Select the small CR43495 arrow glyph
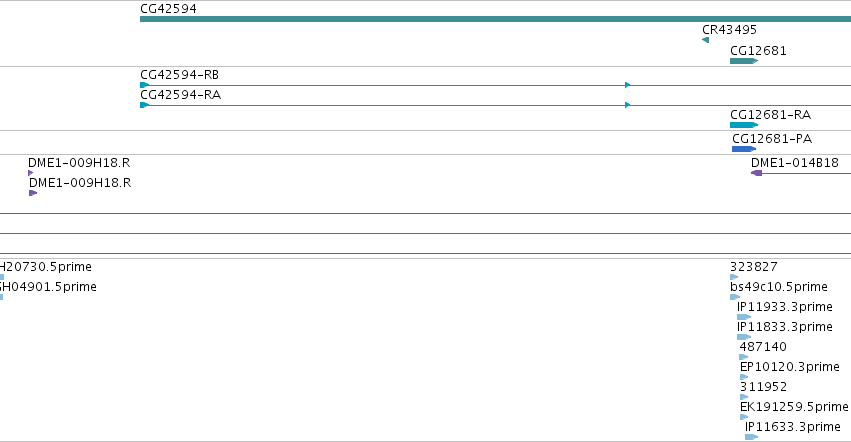Image resolution: width=851 pixels, height=442 pixels. pyautogui.click(x=705, y=40)
